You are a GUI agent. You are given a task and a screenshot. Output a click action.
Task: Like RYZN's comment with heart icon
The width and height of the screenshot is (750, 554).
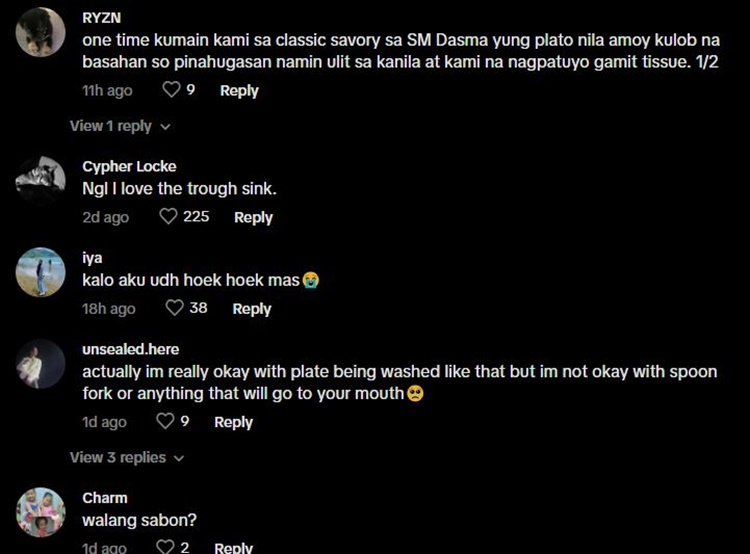pyautogui.click(x=171, y=90)
